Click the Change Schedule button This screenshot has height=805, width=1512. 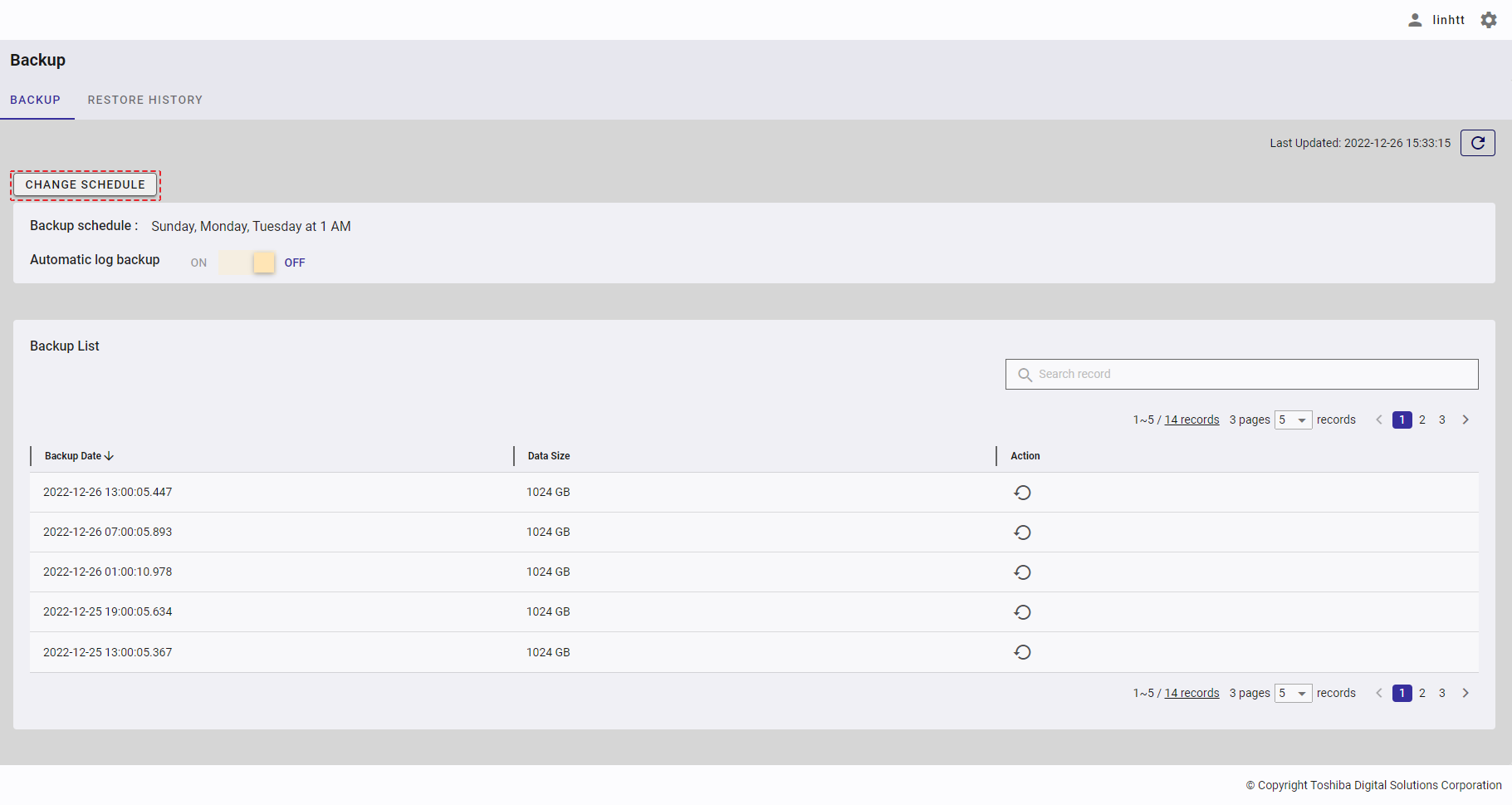point(85,184)
